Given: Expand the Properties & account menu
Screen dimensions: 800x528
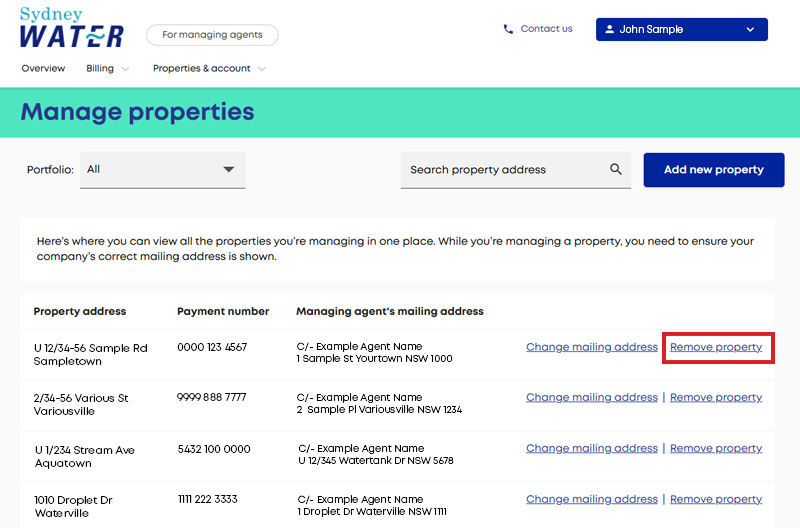Looking at the screenshot, I should tap(209, 68).
